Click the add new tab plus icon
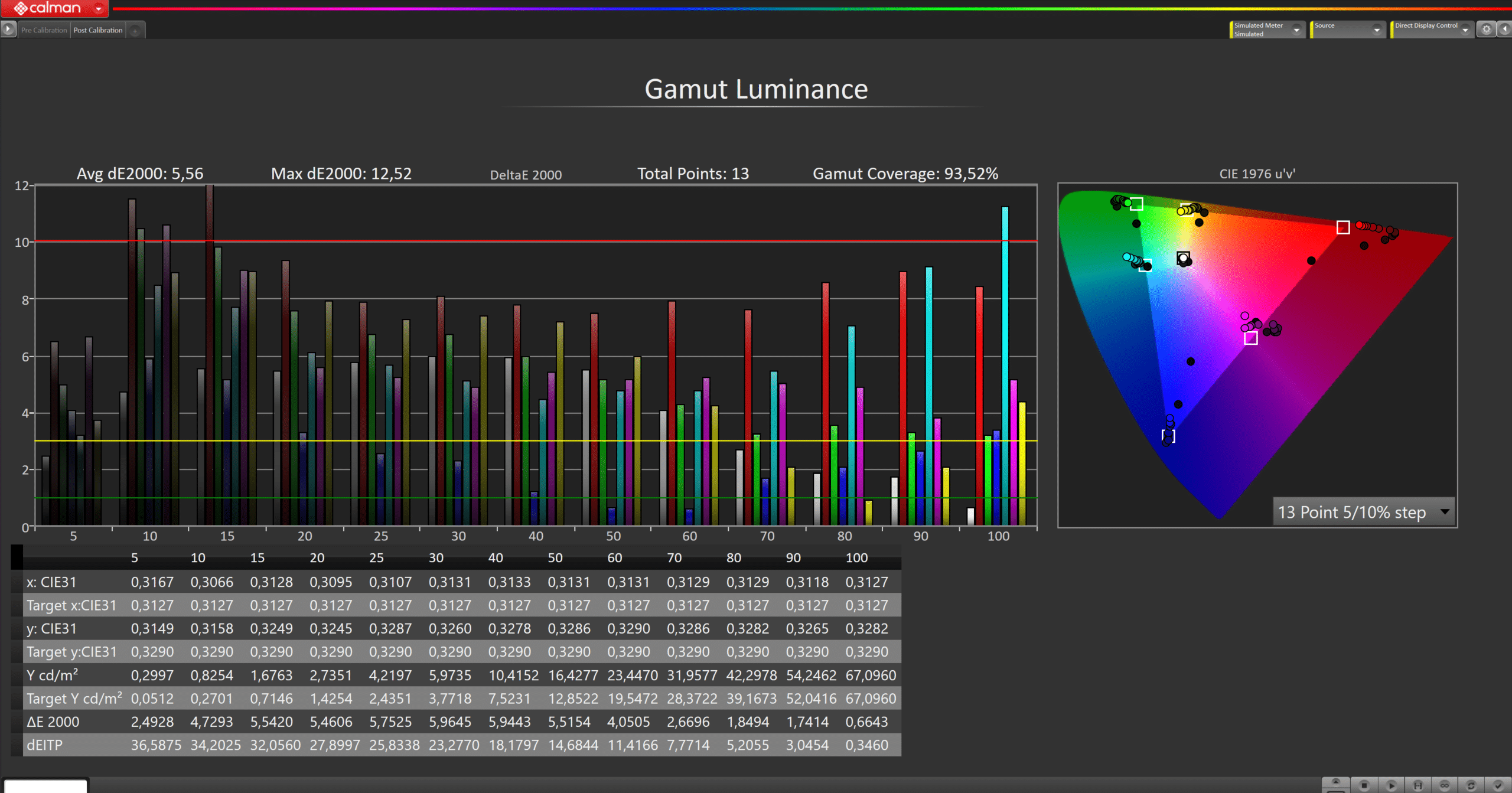1512x793 pixels. 135,31
